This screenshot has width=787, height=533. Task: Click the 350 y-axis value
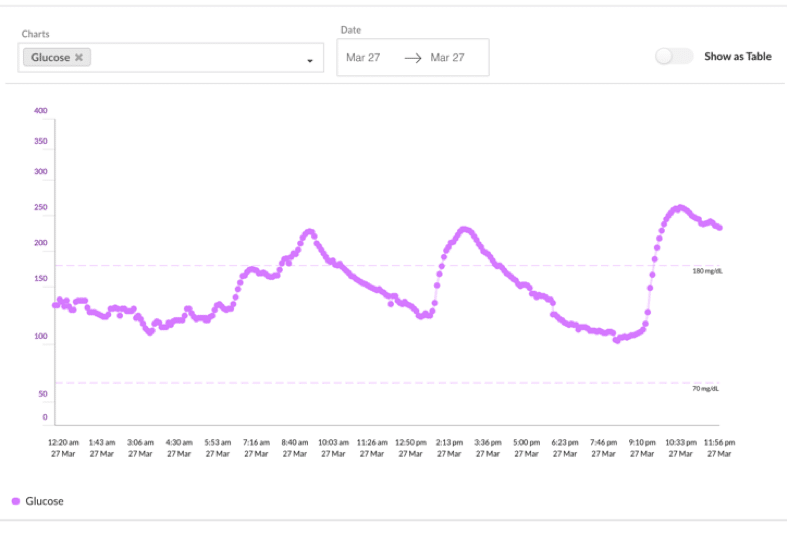(x=41, y=141)
